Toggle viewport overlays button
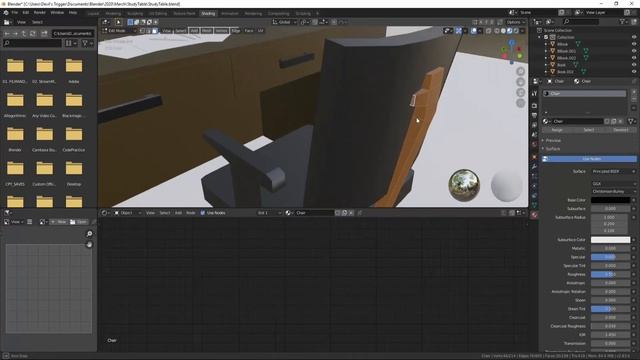The width and height of the screenshot is (640, 360). 473,31
